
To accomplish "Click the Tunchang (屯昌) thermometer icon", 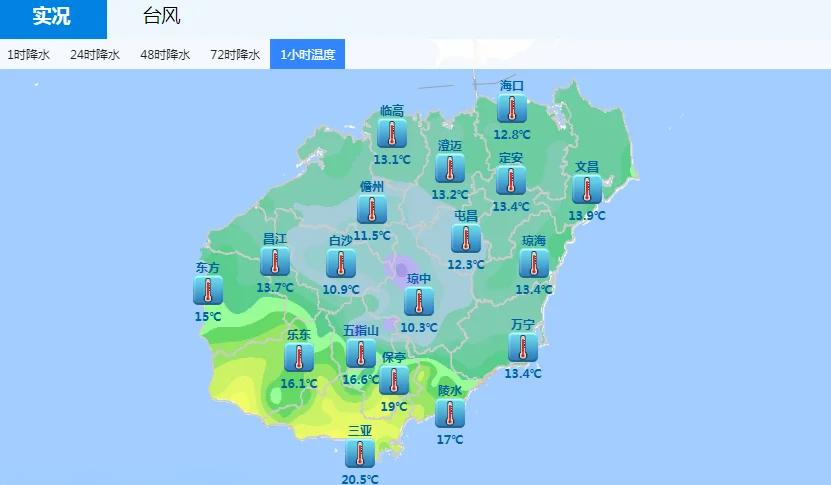I will point(465,239).
